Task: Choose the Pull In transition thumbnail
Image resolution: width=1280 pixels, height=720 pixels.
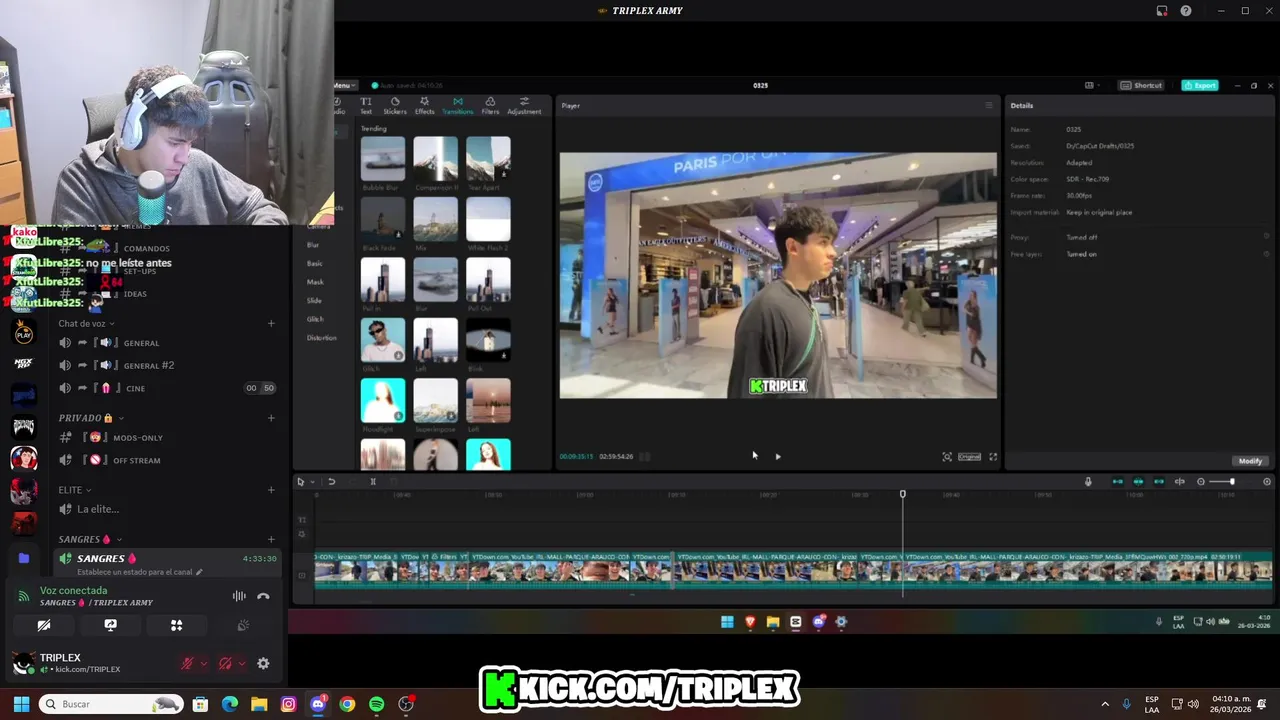Action: tap(382, 280)
